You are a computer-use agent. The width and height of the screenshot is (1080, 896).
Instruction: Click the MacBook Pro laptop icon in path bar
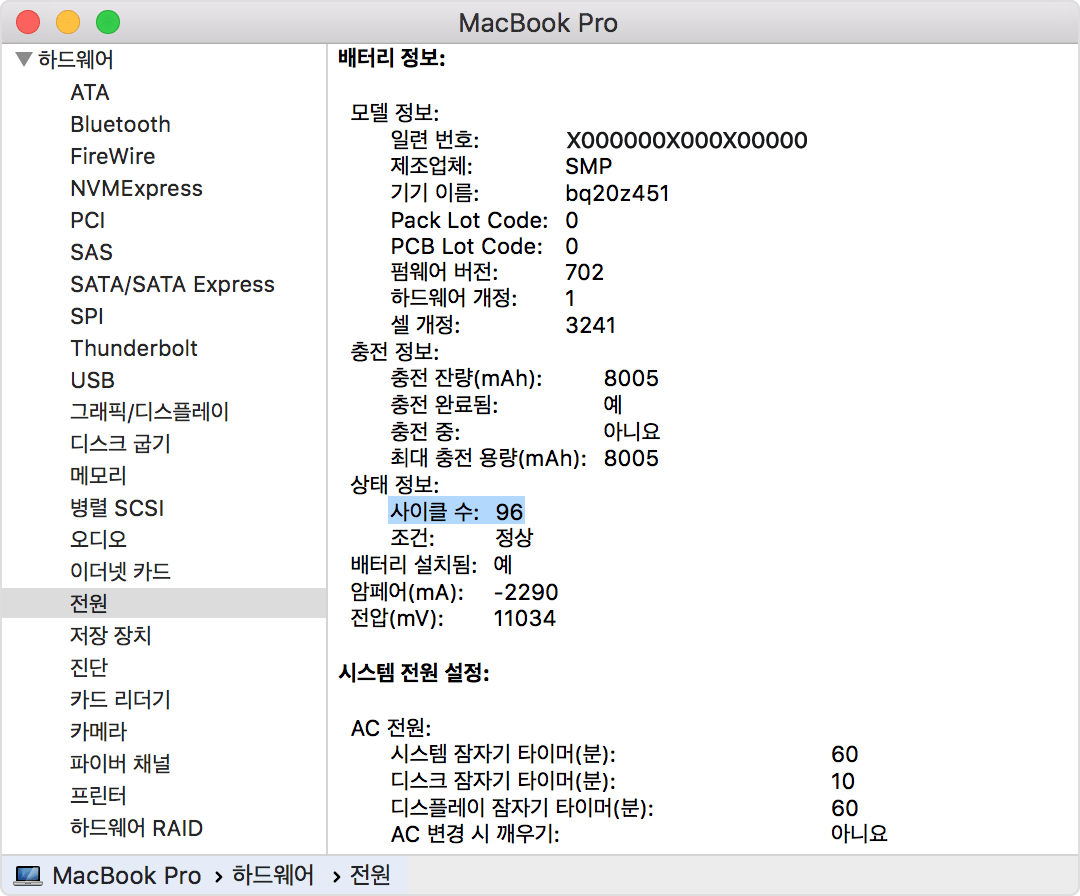pyautogui.click(x=28, y=876)
